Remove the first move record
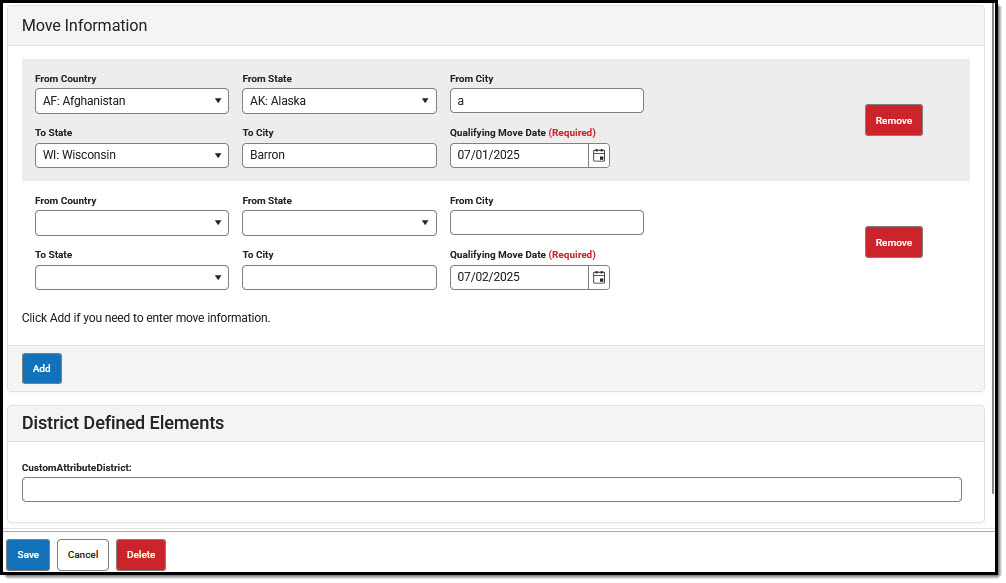This screenshot has height=583, width=1006. [893, 120]
